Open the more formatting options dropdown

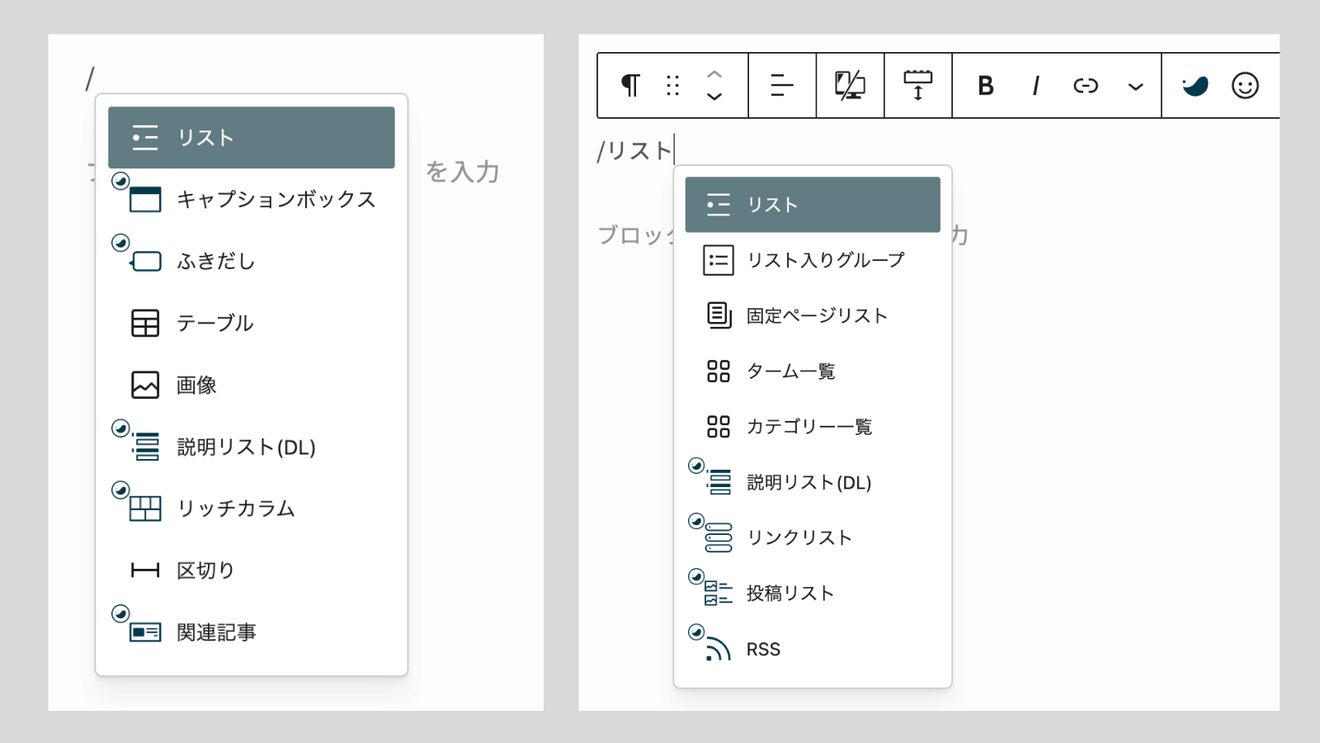(x=1135, y=87)
